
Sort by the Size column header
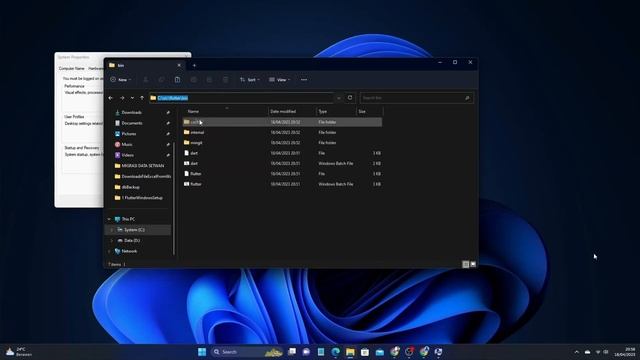[362, 111]
